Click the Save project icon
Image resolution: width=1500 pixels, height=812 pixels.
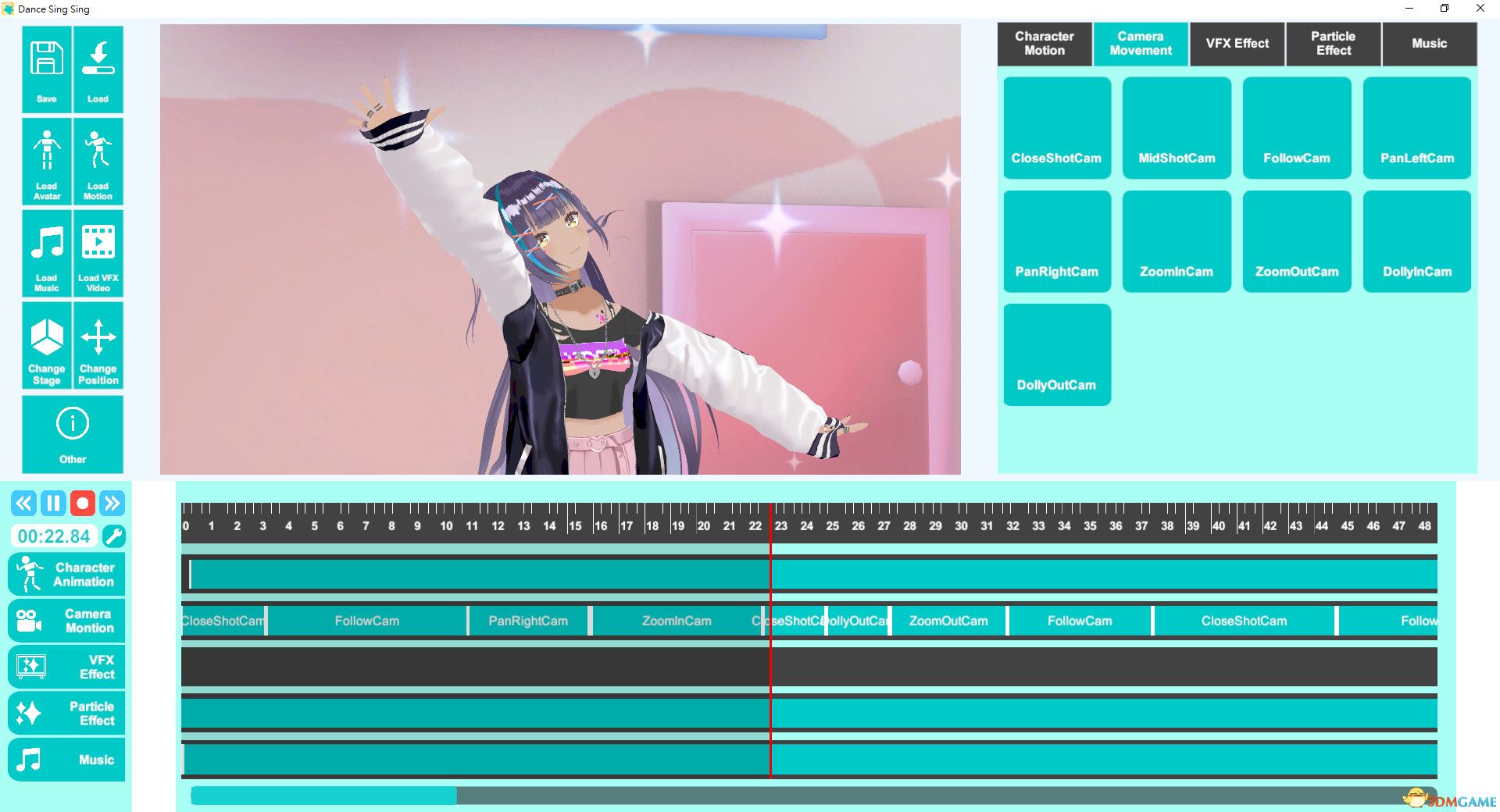click(x=47, y=69)
